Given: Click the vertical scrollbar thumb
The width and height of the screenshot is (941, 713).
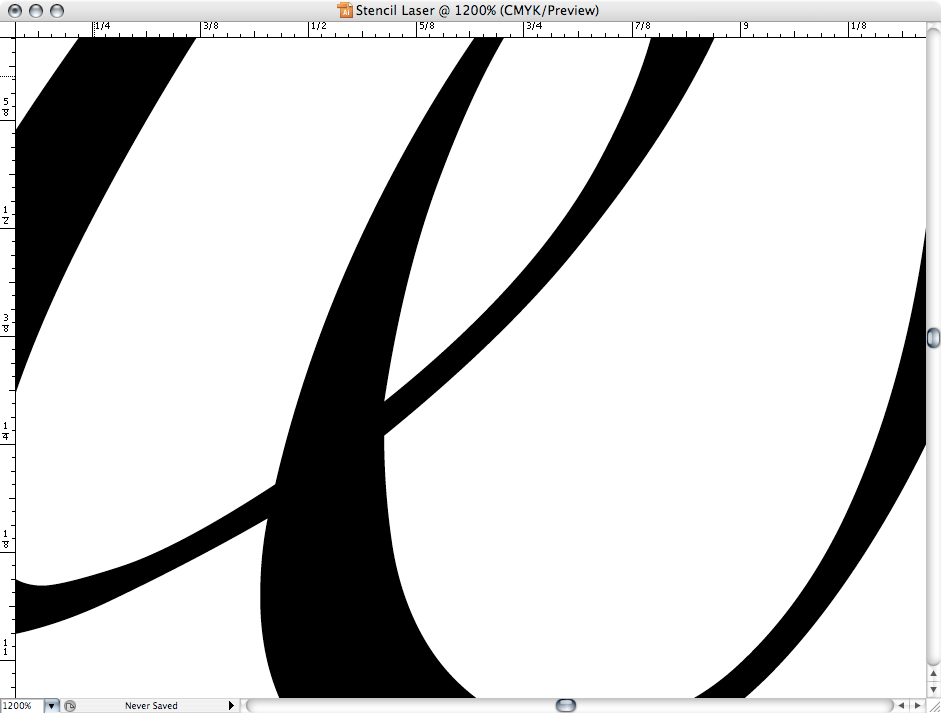Looking at the screenshot, I should point(933,338).
